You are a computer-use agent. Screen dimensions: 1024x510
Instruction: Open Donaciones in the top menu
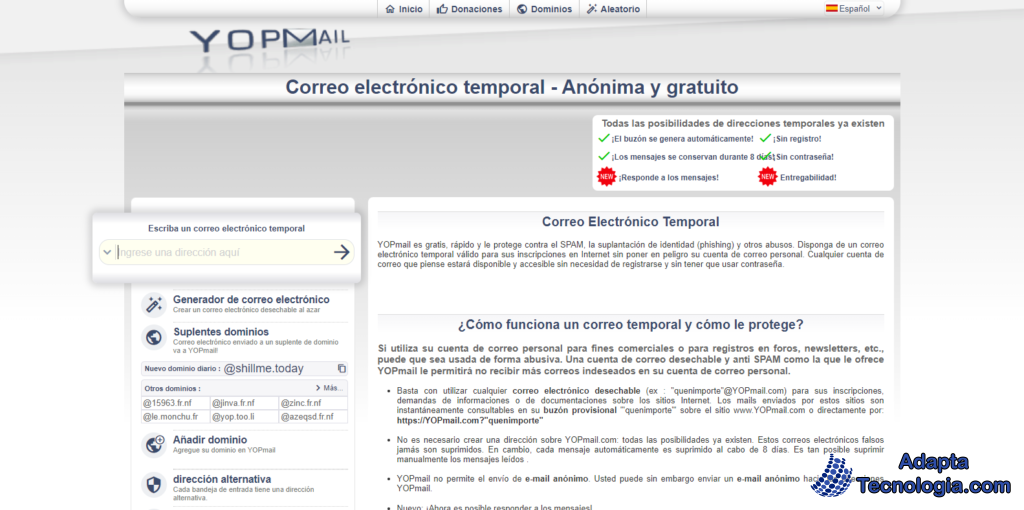pyautogui.click(x=469, y=9)
